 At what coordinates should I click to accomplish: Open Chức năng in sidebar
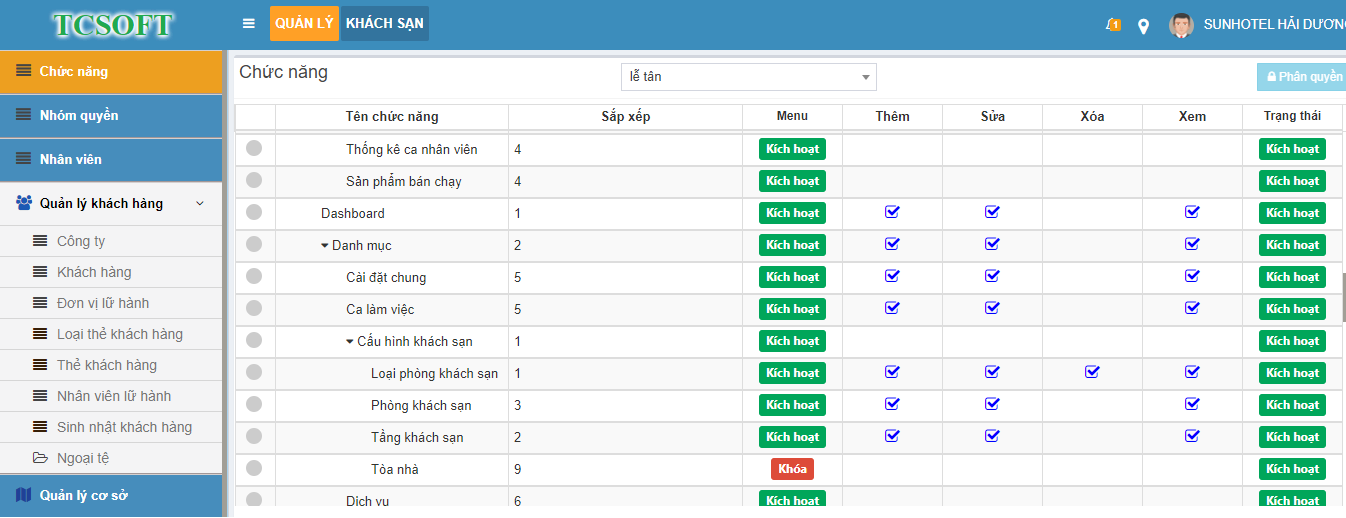(x=111, y=72)
